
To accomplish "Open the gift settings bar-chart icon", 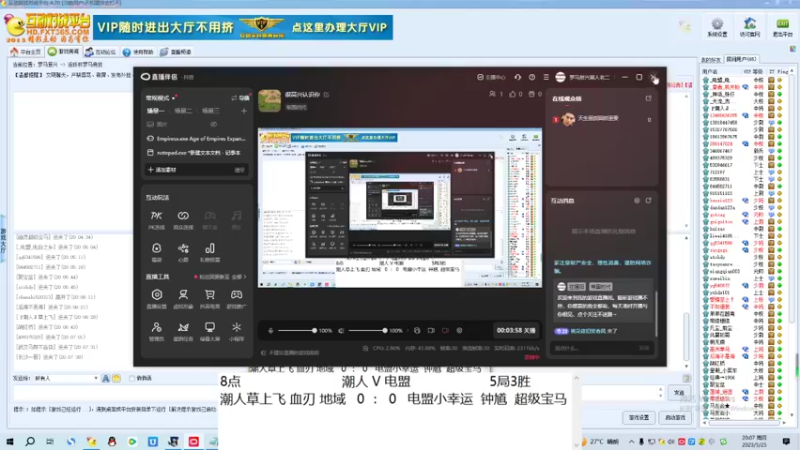I will [210, 252].
